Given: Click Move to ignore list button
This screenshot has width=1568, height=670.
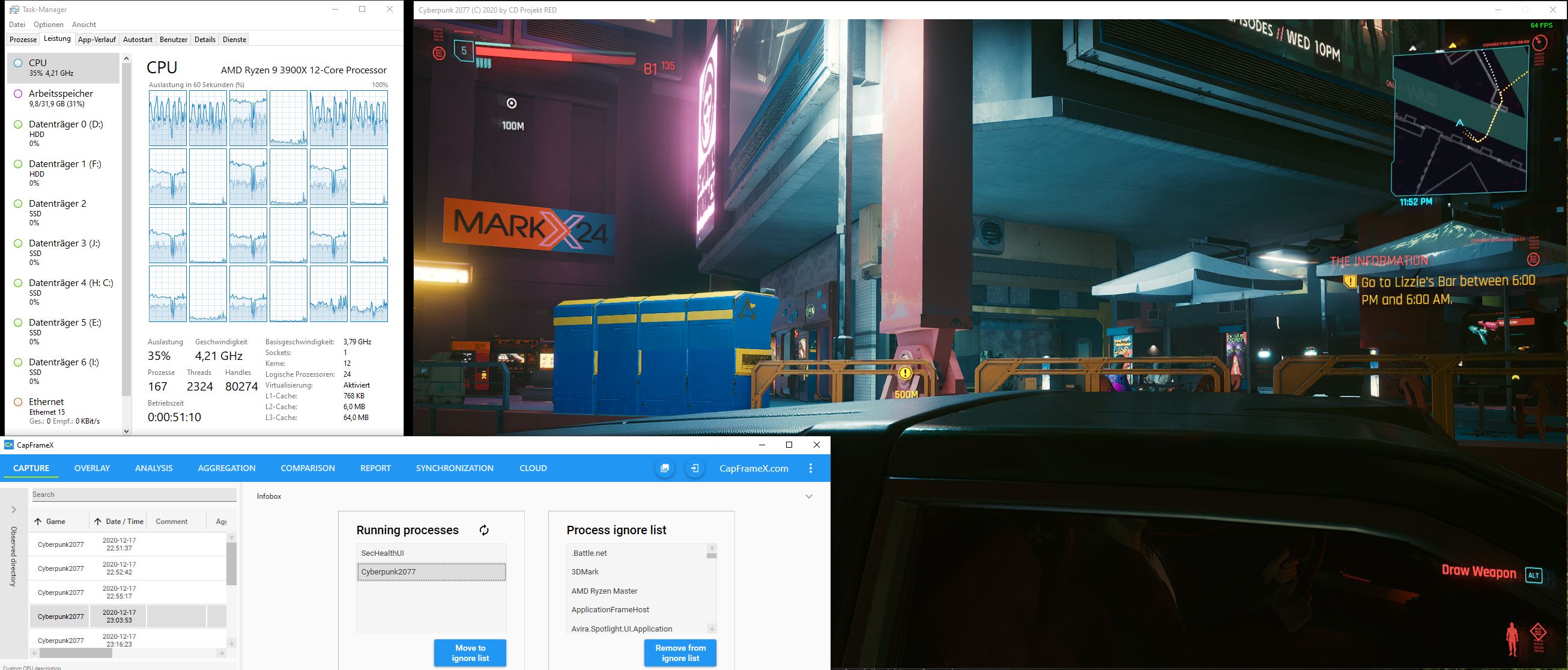Looking at the screenshot, I should click(470, 653).
